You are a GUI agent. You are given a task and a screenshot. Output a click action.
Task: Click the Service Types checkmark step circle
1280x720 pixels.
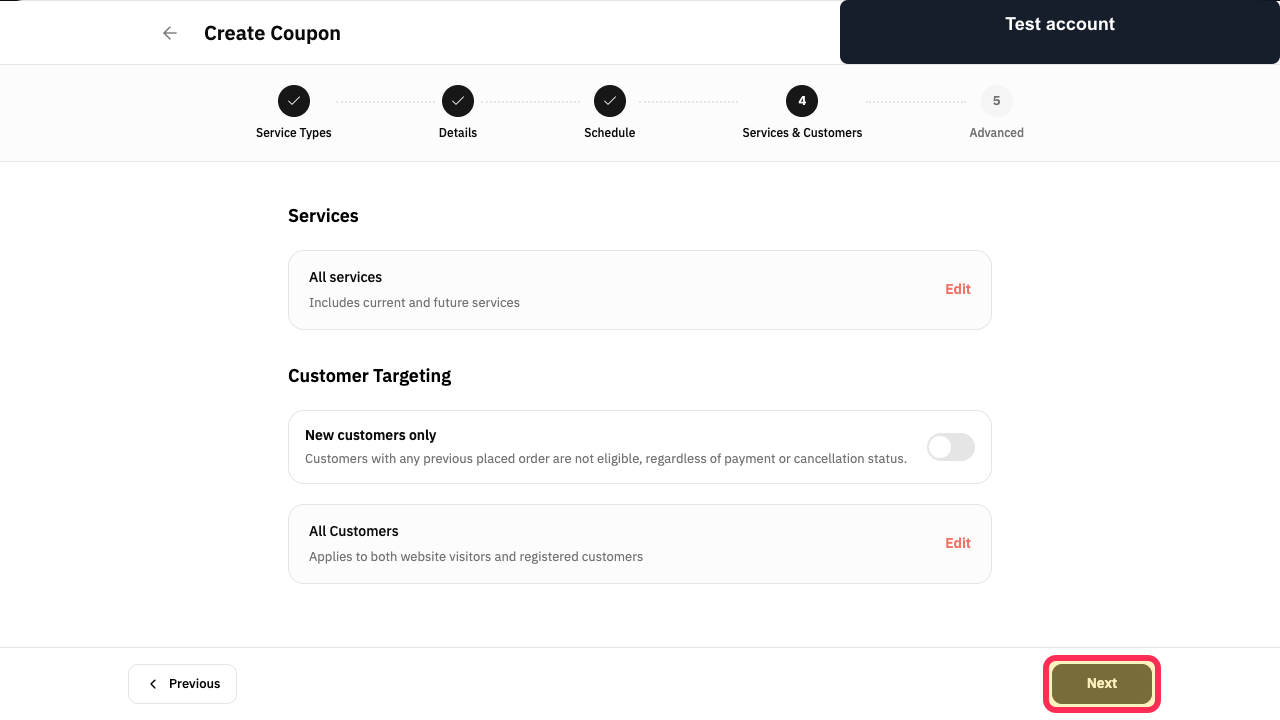click(294, 101)
